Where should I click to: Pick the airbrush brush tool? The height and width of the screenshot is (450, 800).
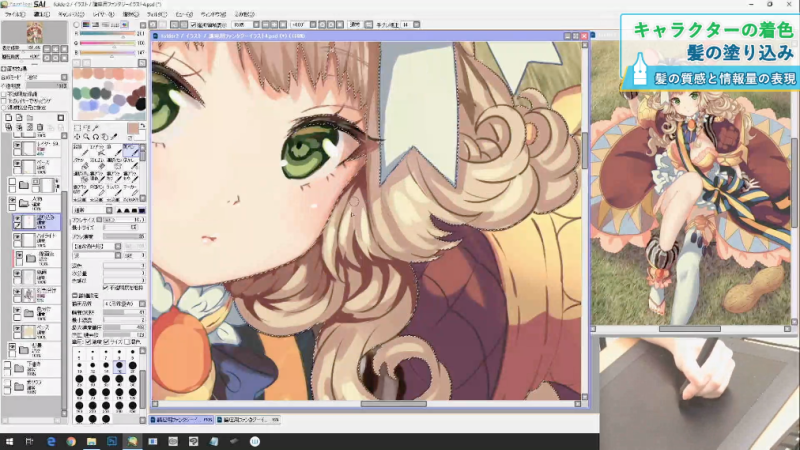(96, 150)
